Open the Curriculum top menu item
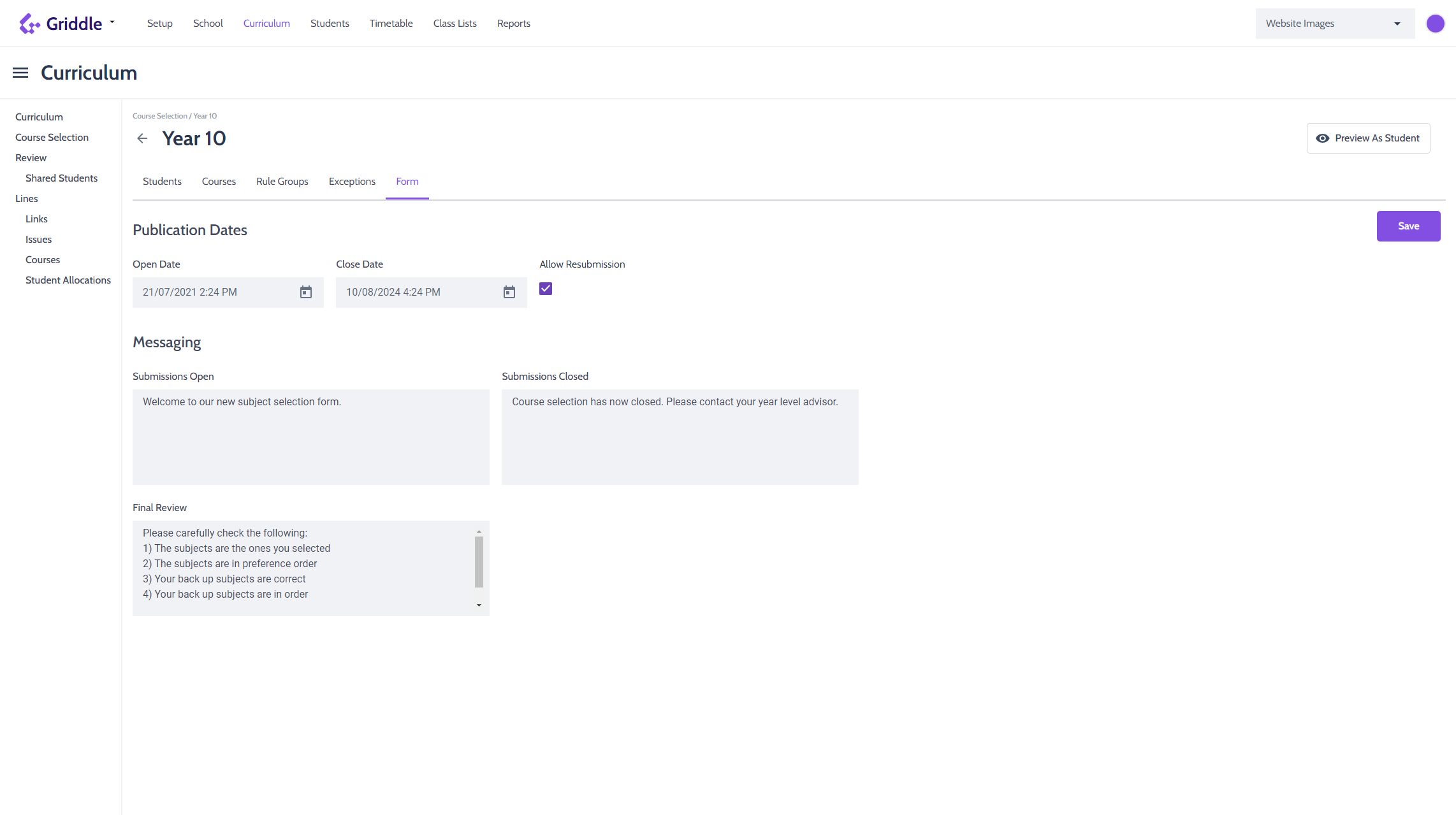 pos(266,24)
